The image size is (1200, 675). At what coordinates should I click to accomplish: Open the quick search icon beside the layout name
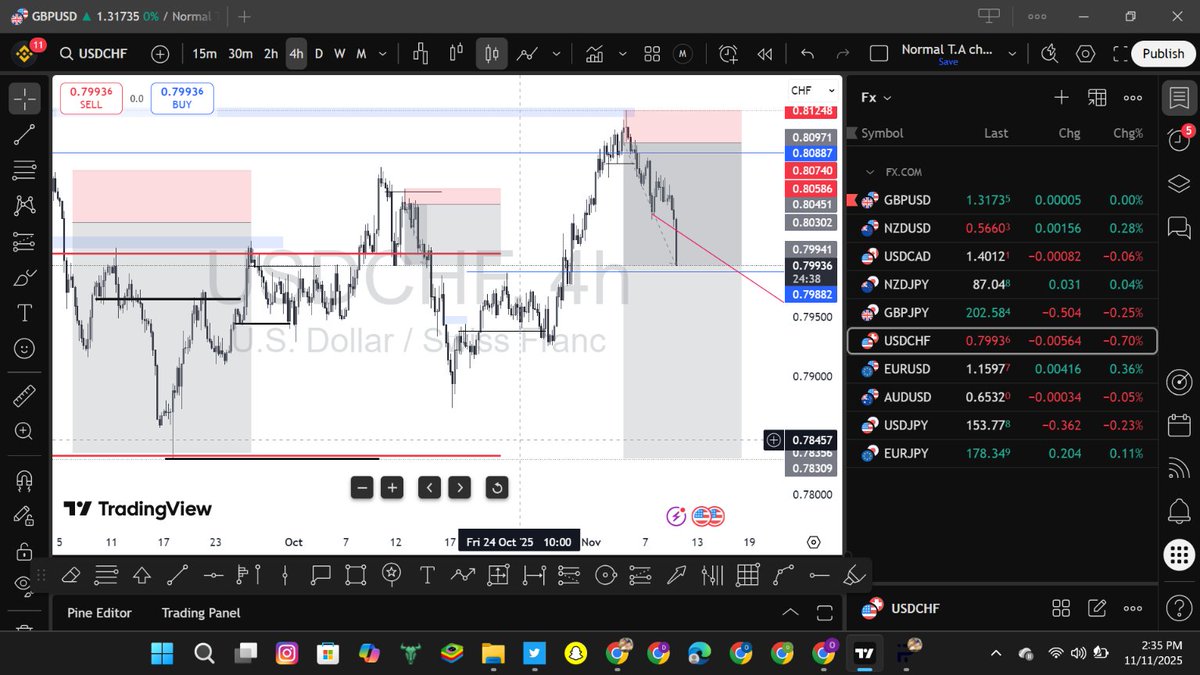click(x=1049, y=54)
